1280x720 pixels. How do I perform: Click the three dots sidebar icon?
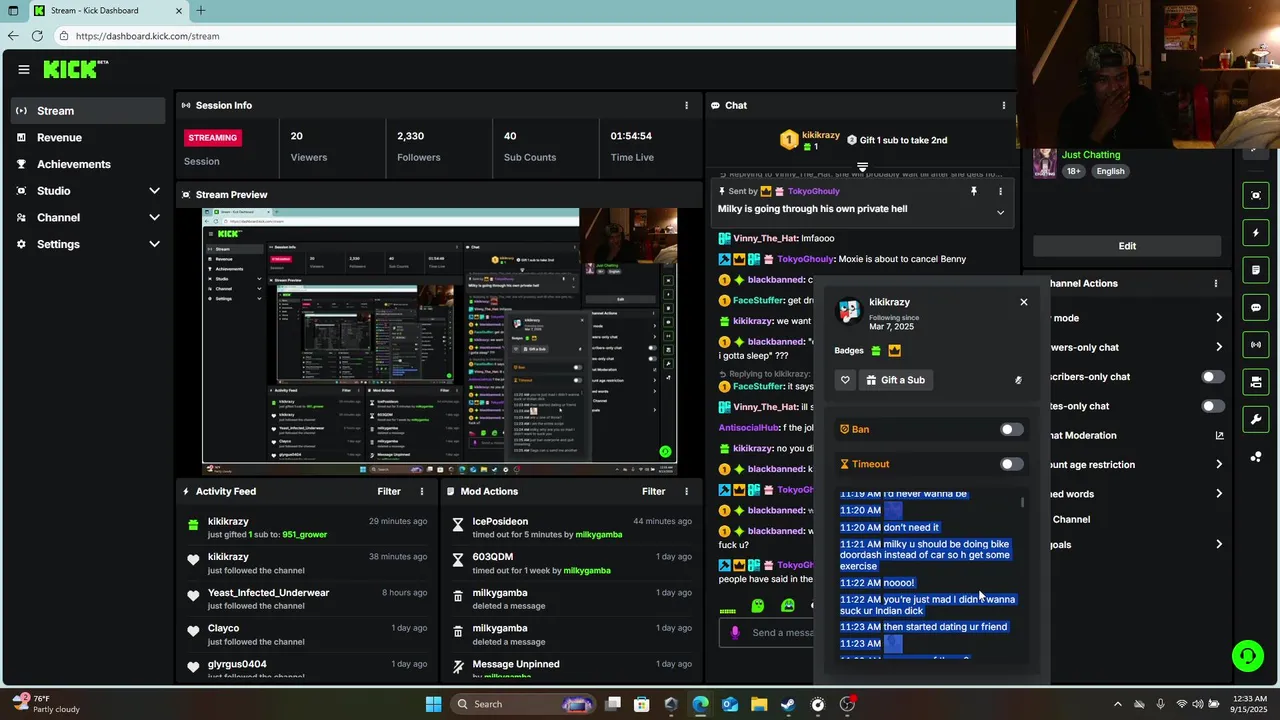point(1256,457)
